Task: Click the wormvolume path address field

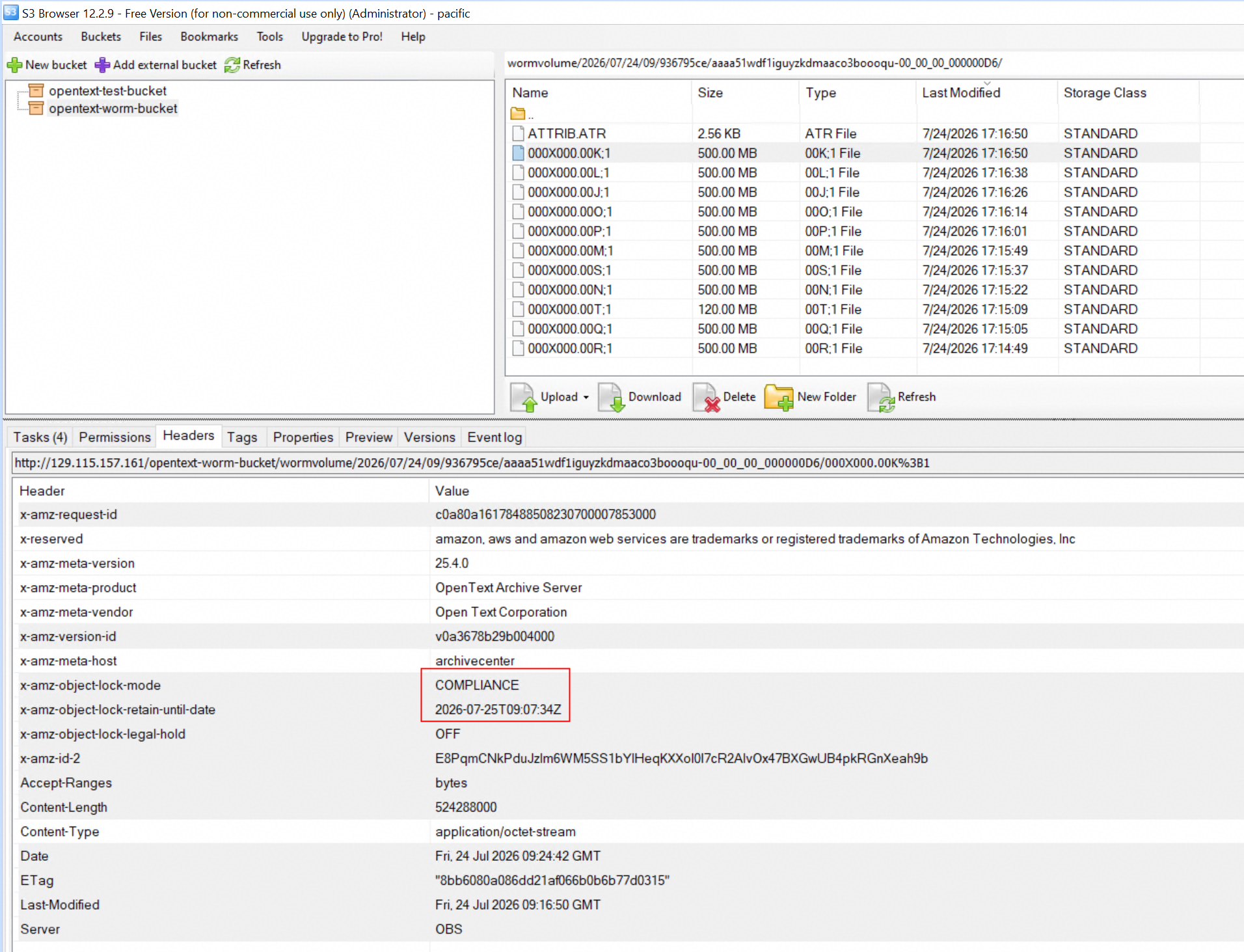Action: coord(874,63)
